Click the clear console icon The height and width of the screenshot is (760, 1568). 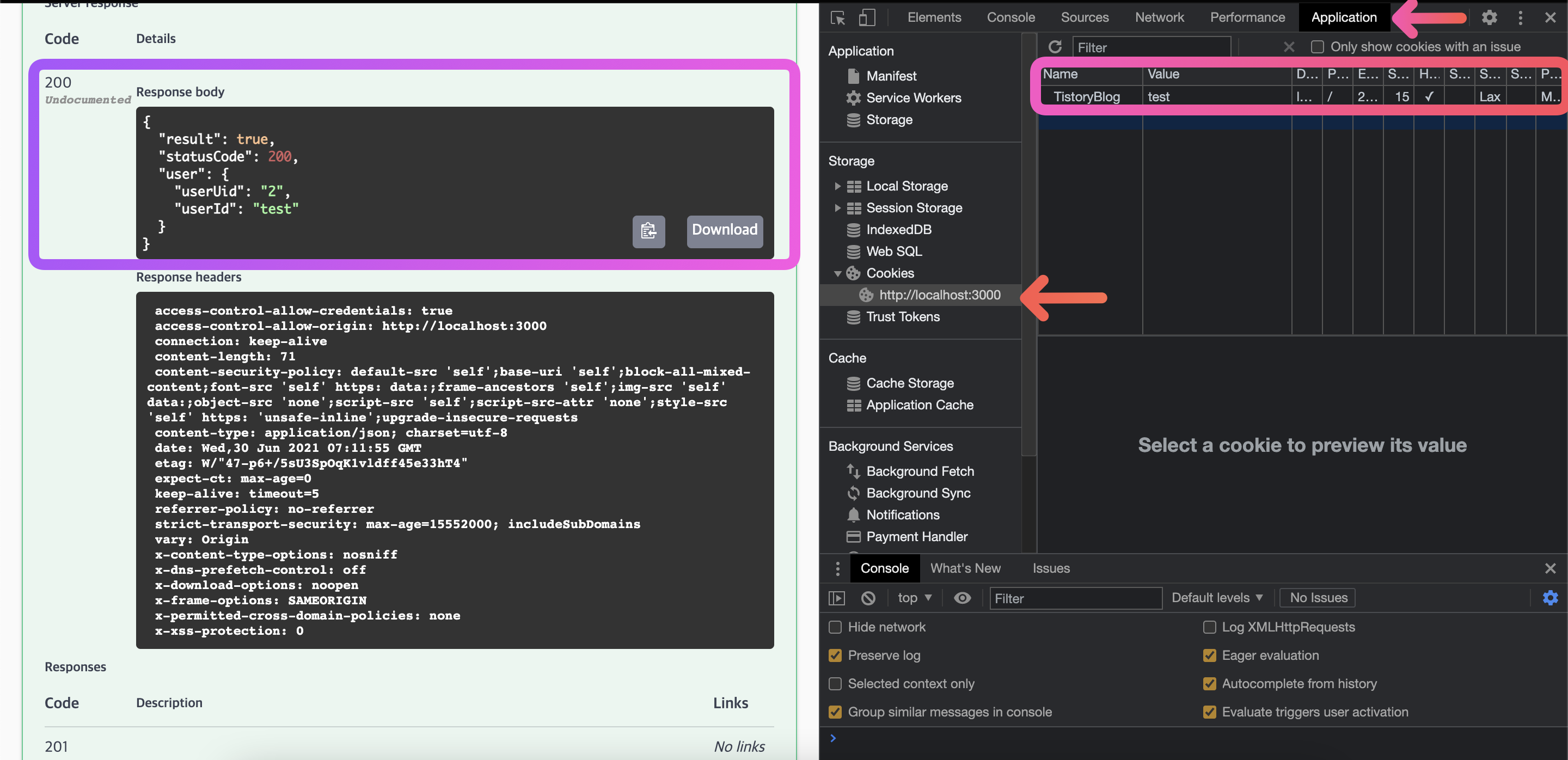click(x=868, y=598)
